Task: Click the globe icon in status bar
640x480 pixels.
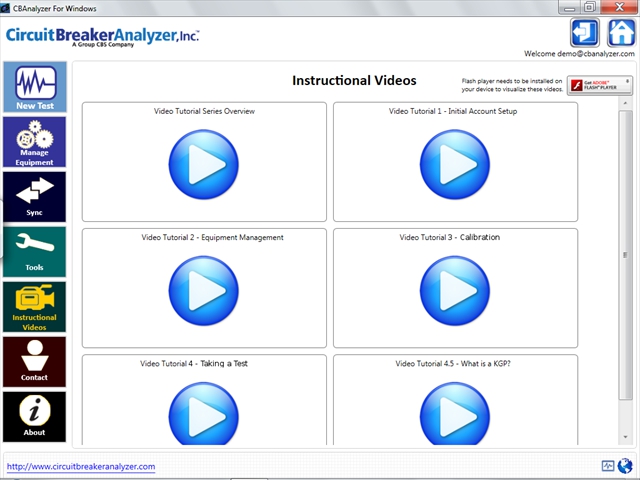Action: point(625,465)
